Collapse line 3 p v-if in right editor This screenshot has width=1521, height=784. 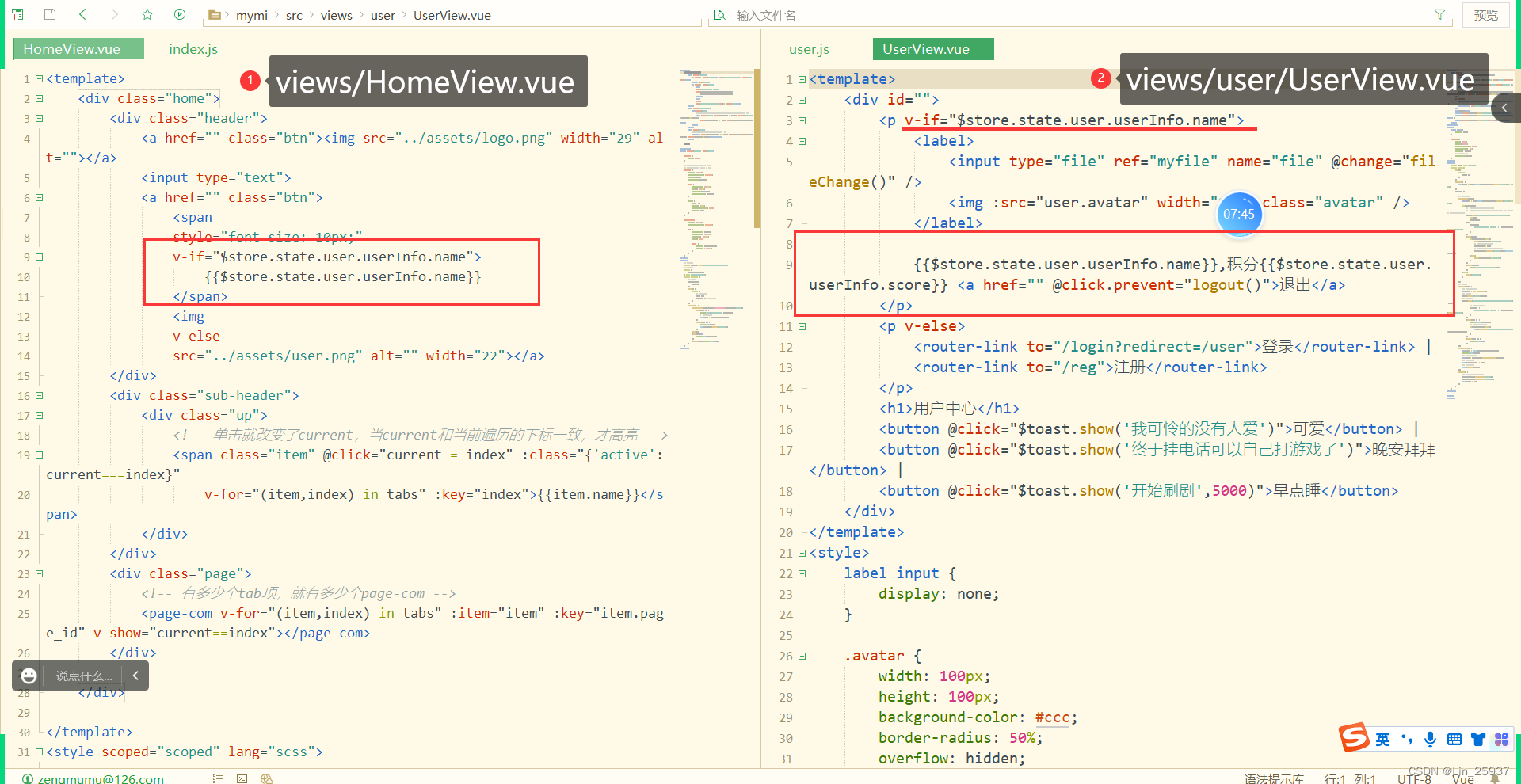(x=802, y=121)
